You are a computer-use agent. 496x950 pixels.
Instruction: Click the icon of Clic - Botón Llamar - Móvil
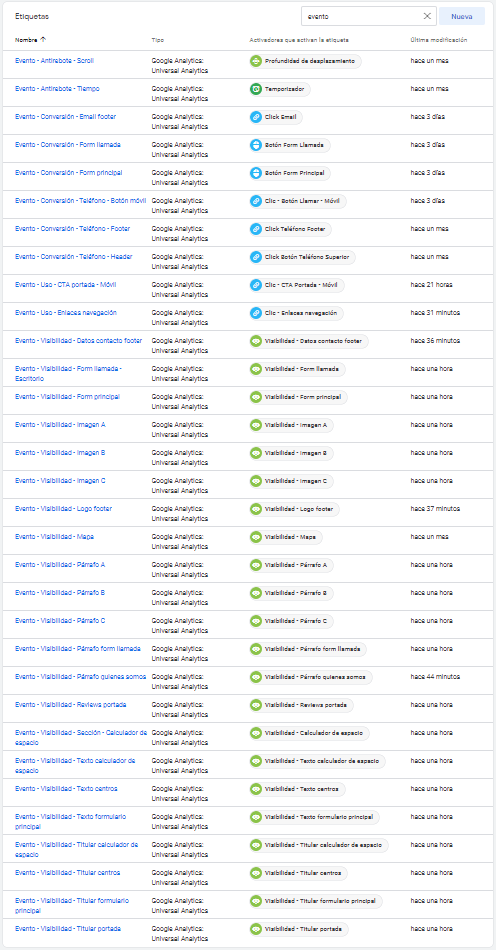pos(256,201)
